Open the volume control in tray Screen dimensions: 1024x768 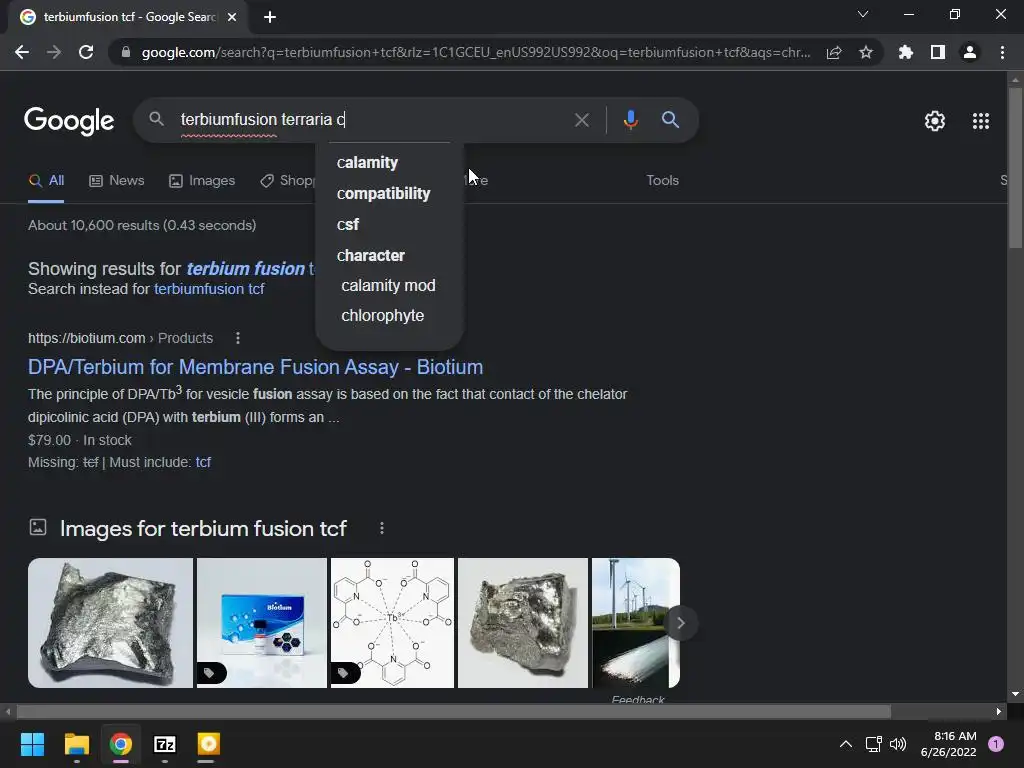(x=899, y=744)
